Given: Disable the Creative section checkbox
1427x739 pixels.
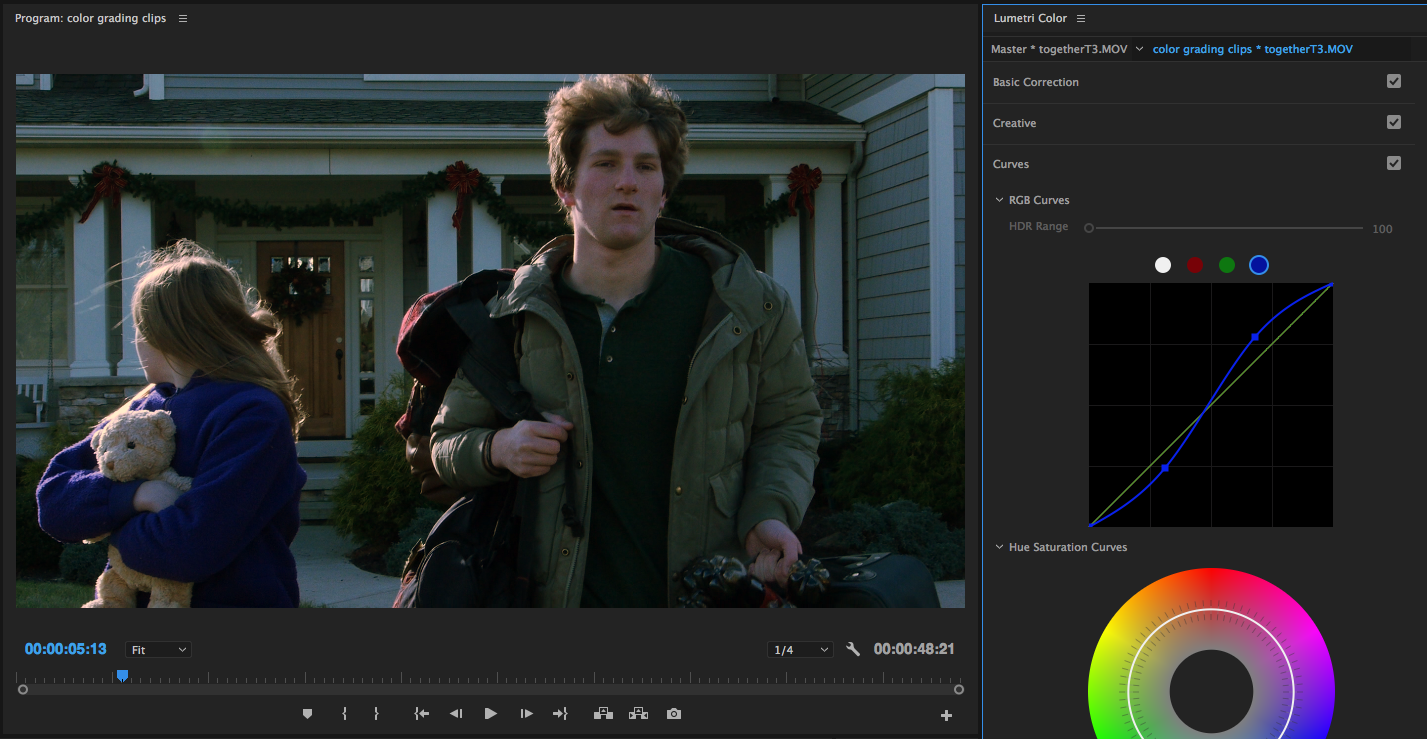Looking at the screenshot, I should point(1393,122).
